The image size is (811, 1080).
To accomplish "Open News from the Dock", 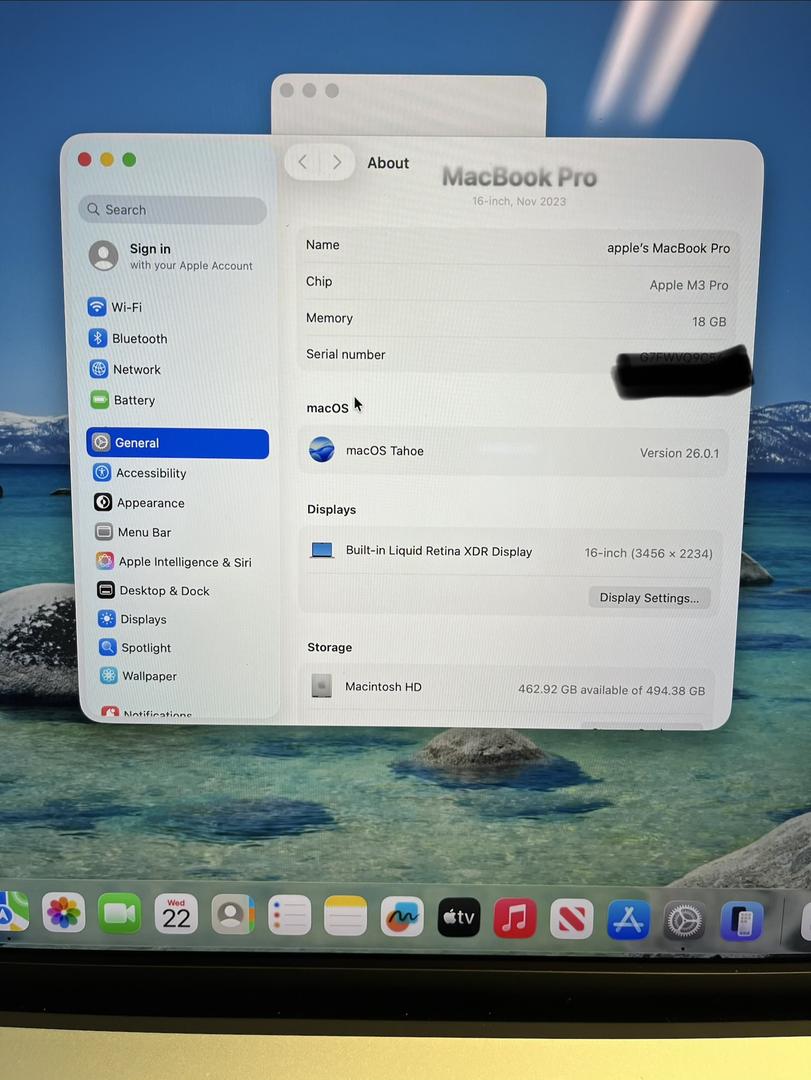I will point(572,919).
